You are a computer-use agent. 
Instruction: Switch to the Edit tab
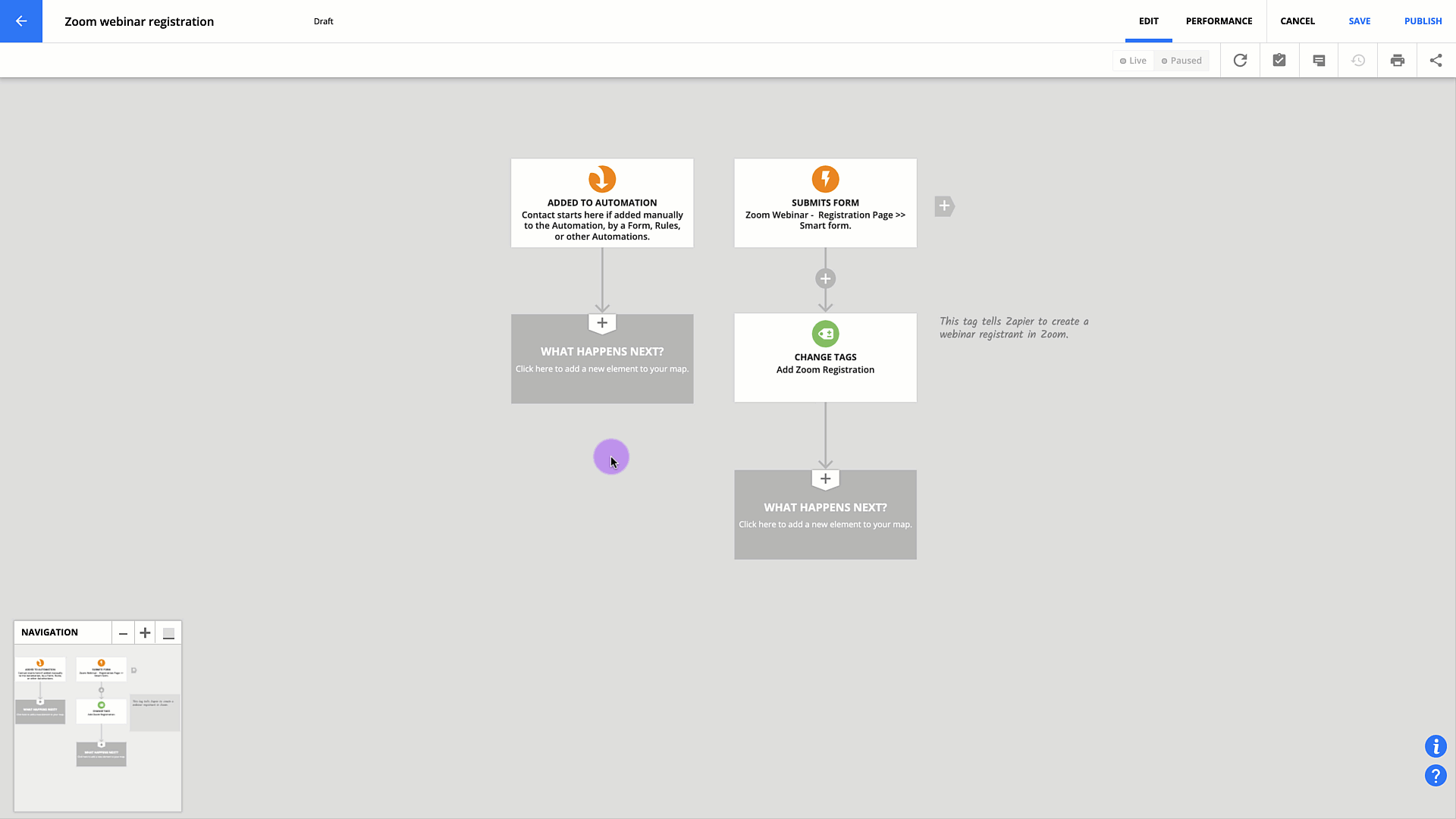click(1148, 21)
